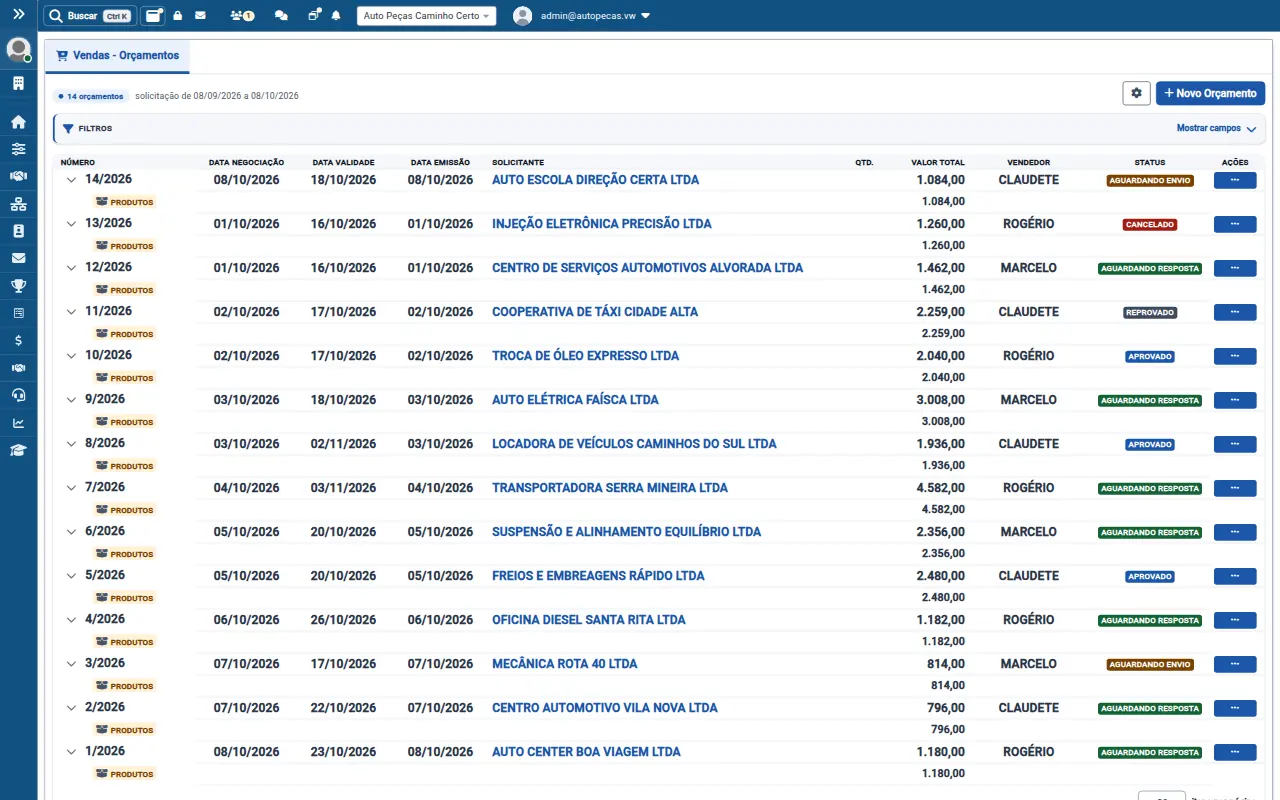
Task: Open the dollar sign finance icon
Action: coord(18,340)
